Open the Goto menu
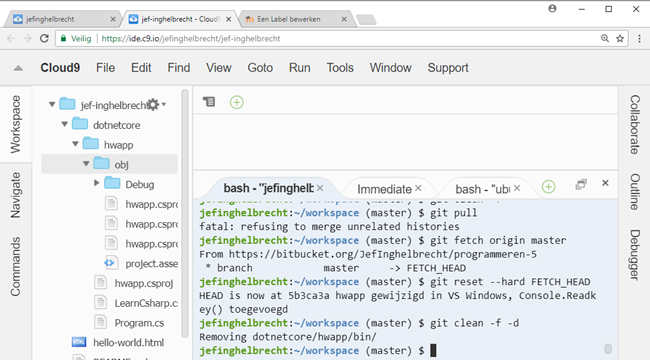Viewport: 650px width, 360px height. (x=260, y=68)
